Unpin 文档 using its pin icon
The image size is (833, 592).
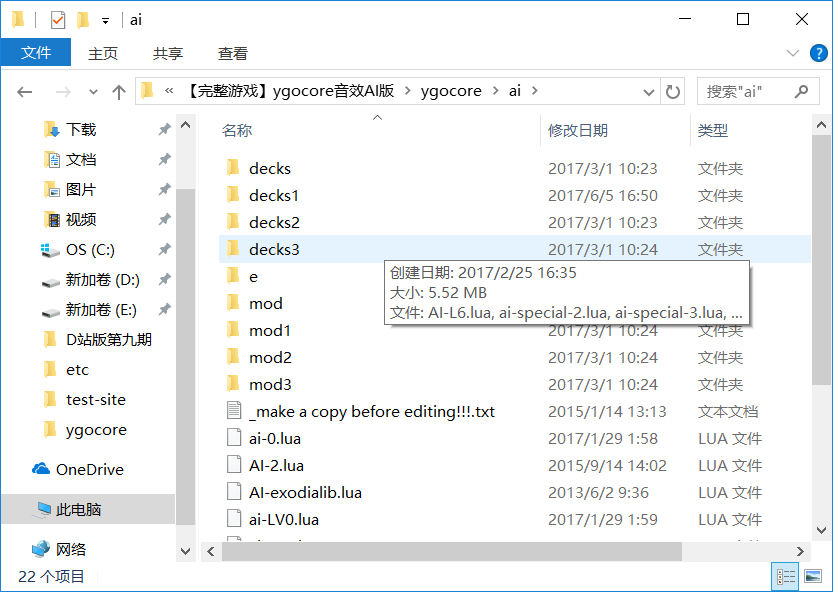pyautogui.click(x=165, y=159)
